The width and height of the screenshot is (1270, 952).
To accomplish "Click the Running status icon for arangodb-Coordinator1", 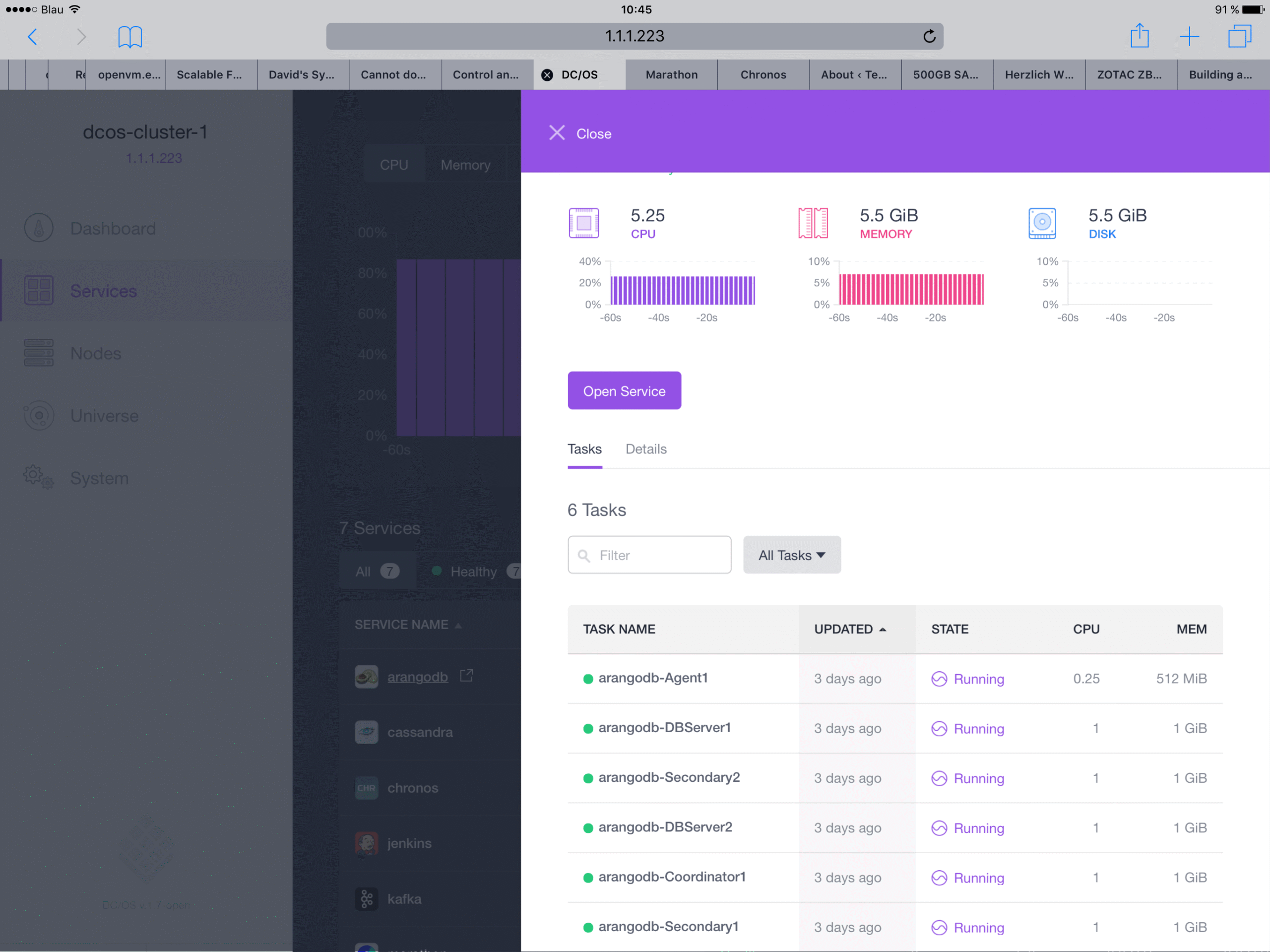I will 939,878.
